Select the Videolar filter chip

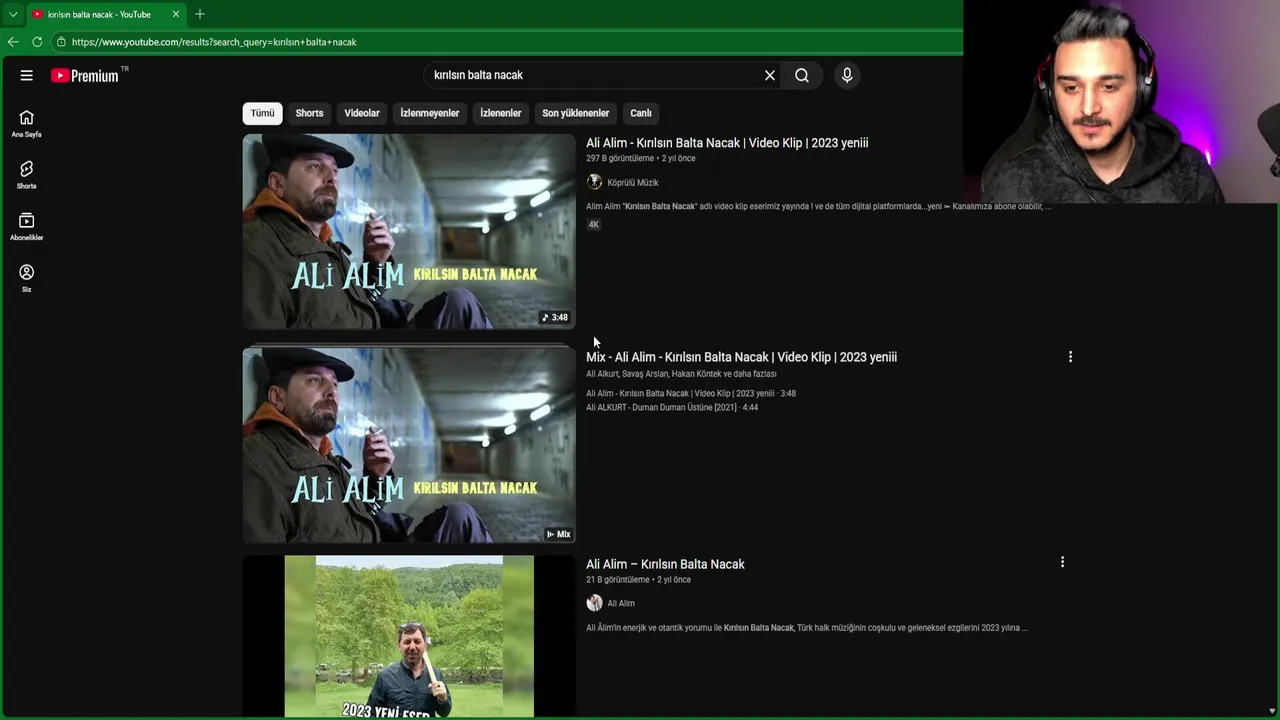pos(362,113)
